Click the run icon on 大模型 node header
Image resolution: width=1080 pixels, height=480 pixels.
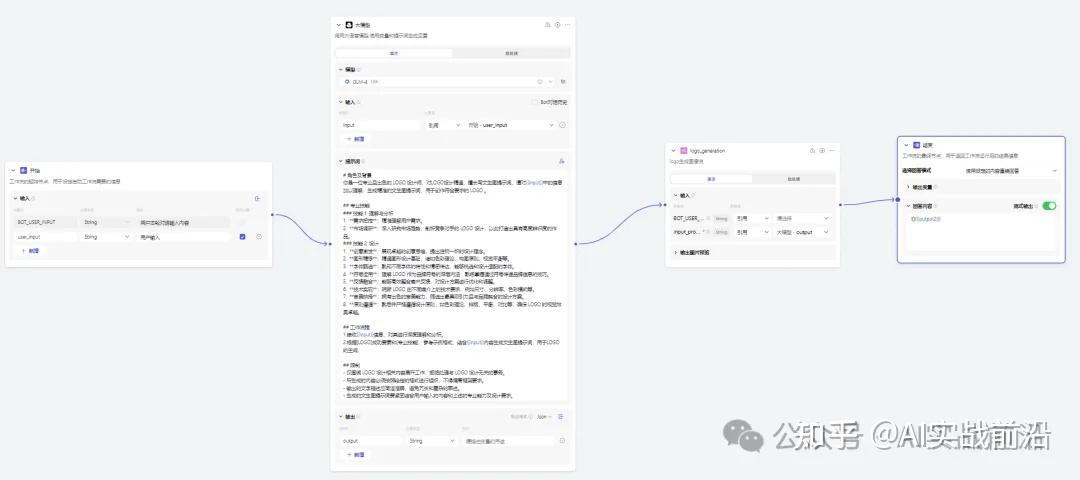[557, 25]
